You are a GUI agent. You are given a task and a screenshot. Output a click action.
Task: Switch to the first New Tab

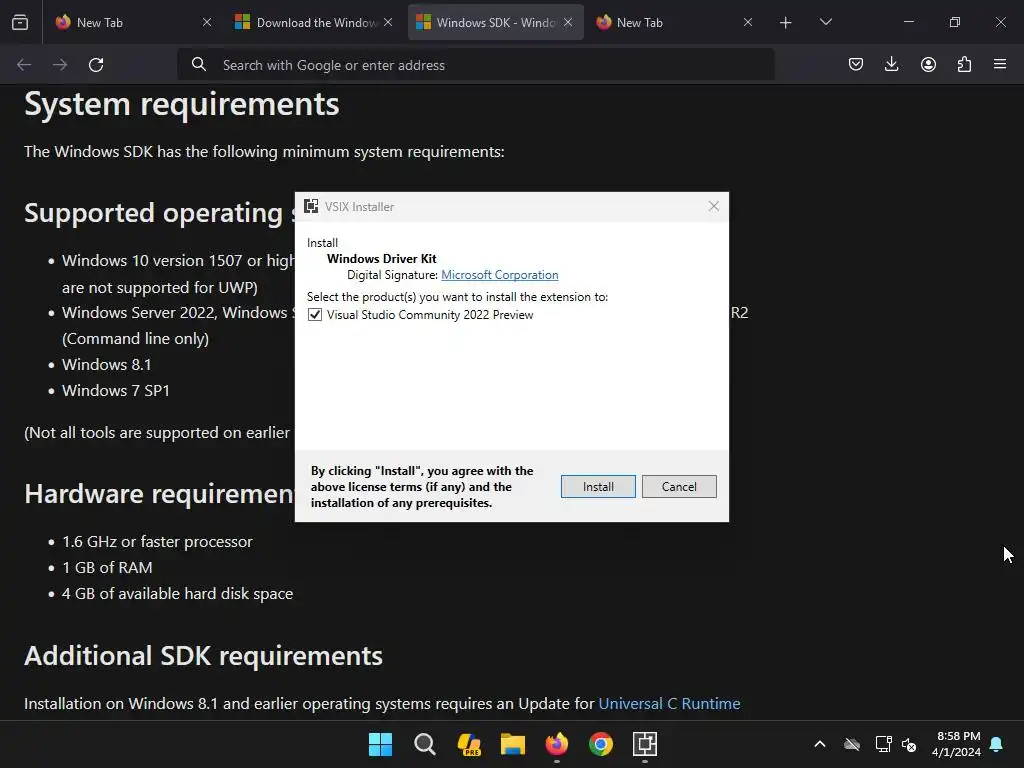pos(134,22)
